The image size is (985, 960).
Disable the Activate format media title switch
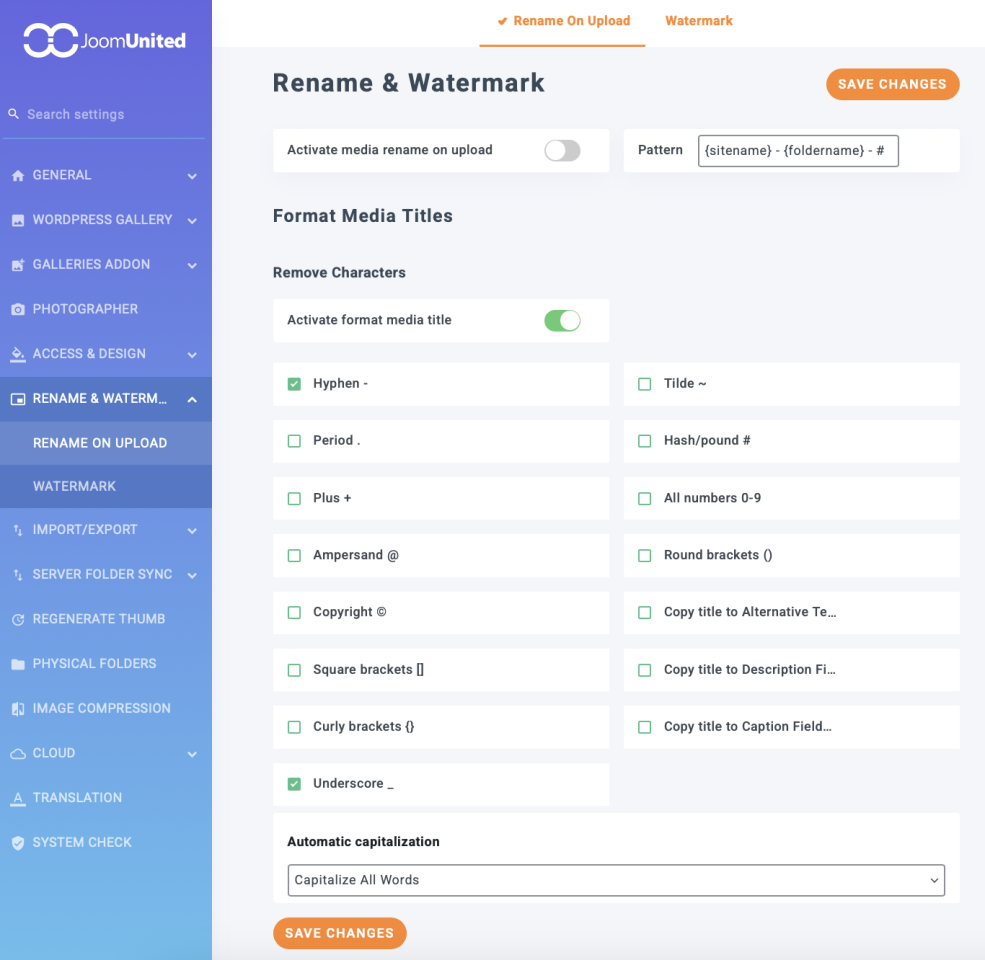pos(562,321)
